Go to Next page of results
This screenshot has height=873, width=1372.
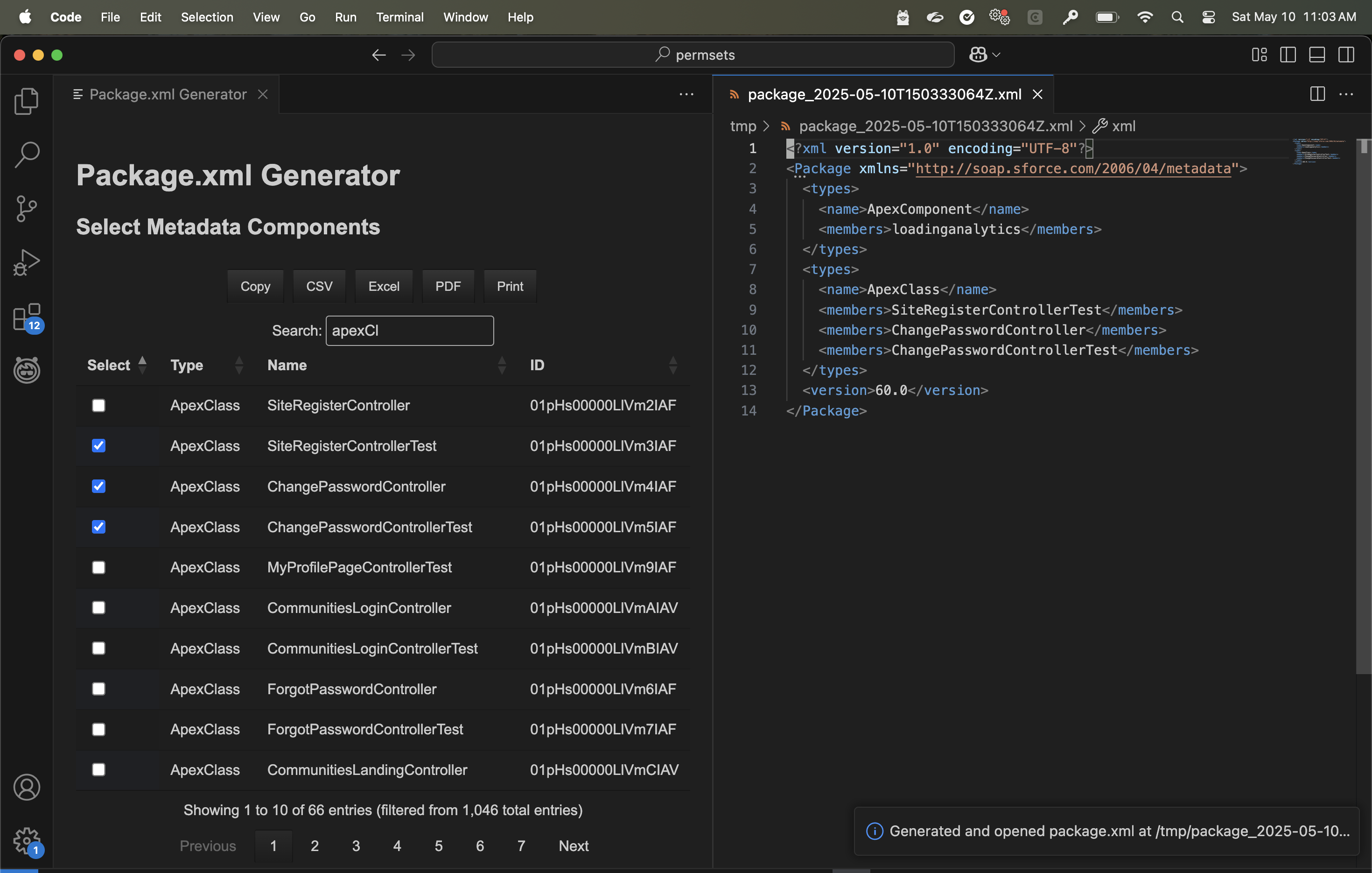(x=573, y=845)
